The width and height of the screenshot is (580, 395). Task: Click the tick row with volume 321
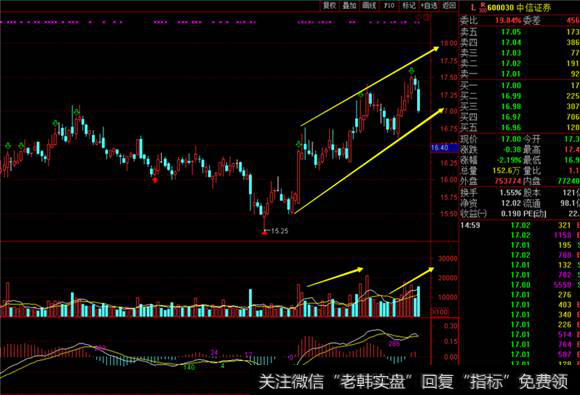(x=519, y=225)
